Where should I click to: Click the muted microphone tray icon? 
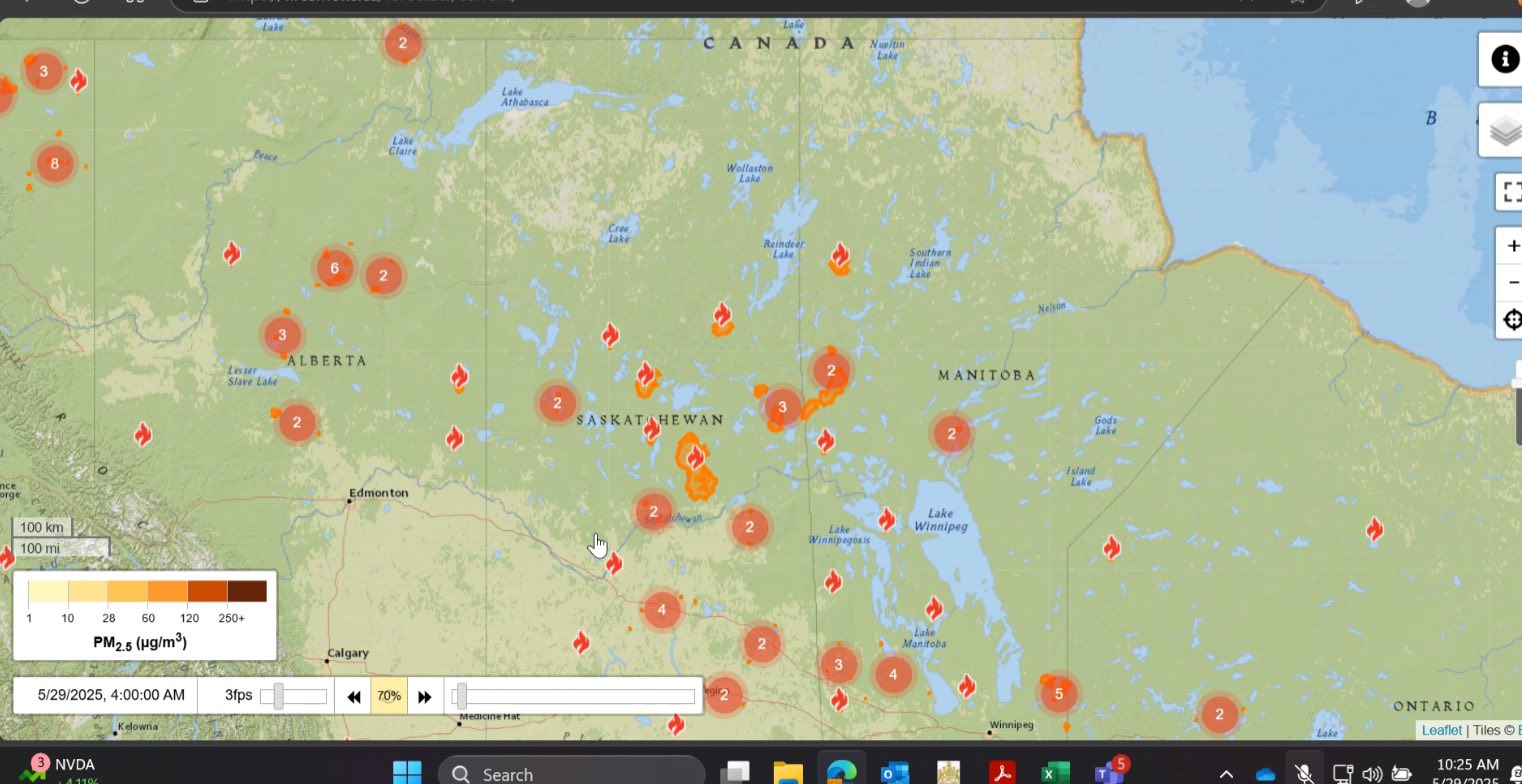coord(1303,774)
